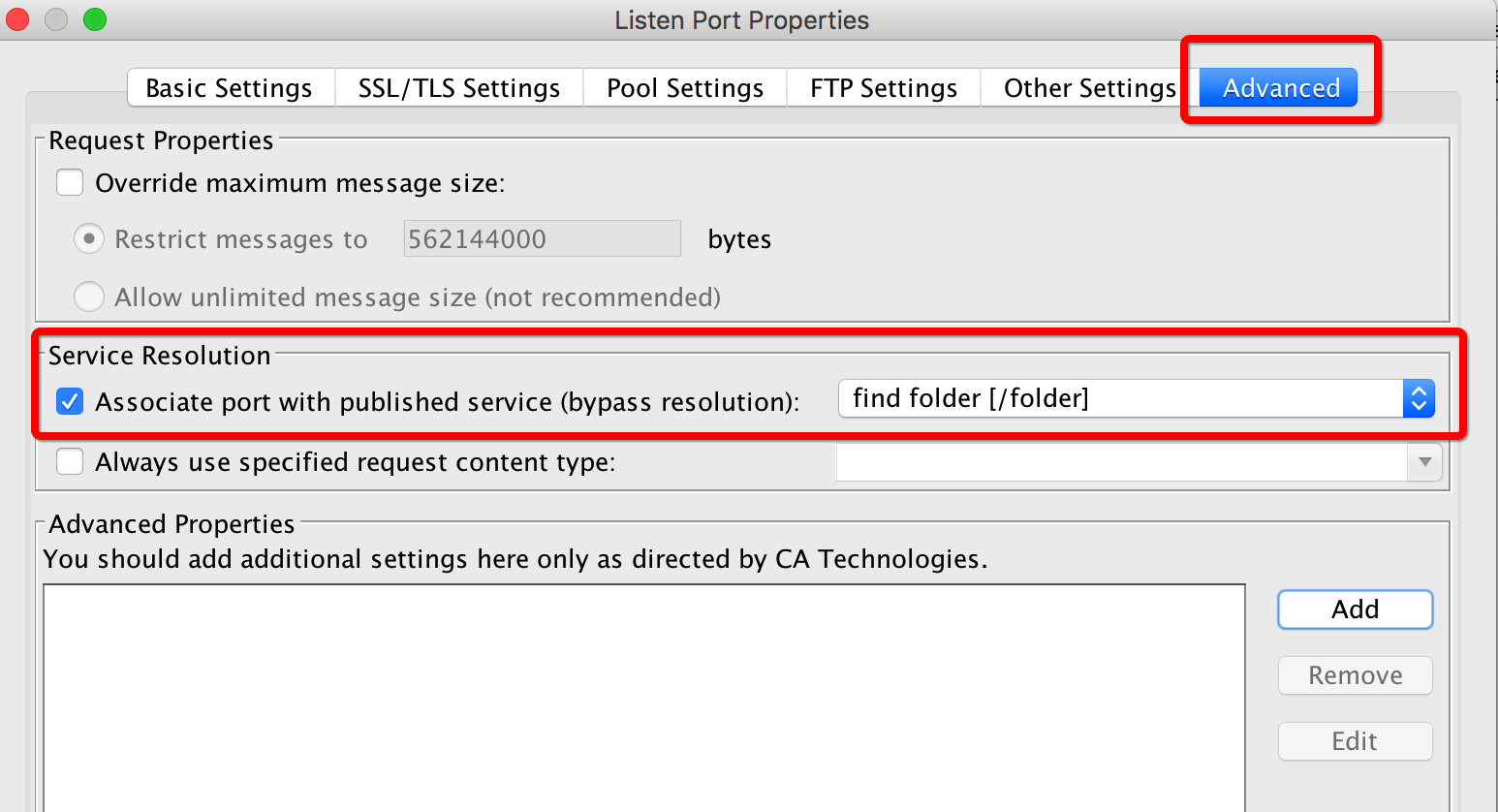Open the FTP Settings tab
The height and width of the screenshot is (812, 1498).
click(883, 87)
